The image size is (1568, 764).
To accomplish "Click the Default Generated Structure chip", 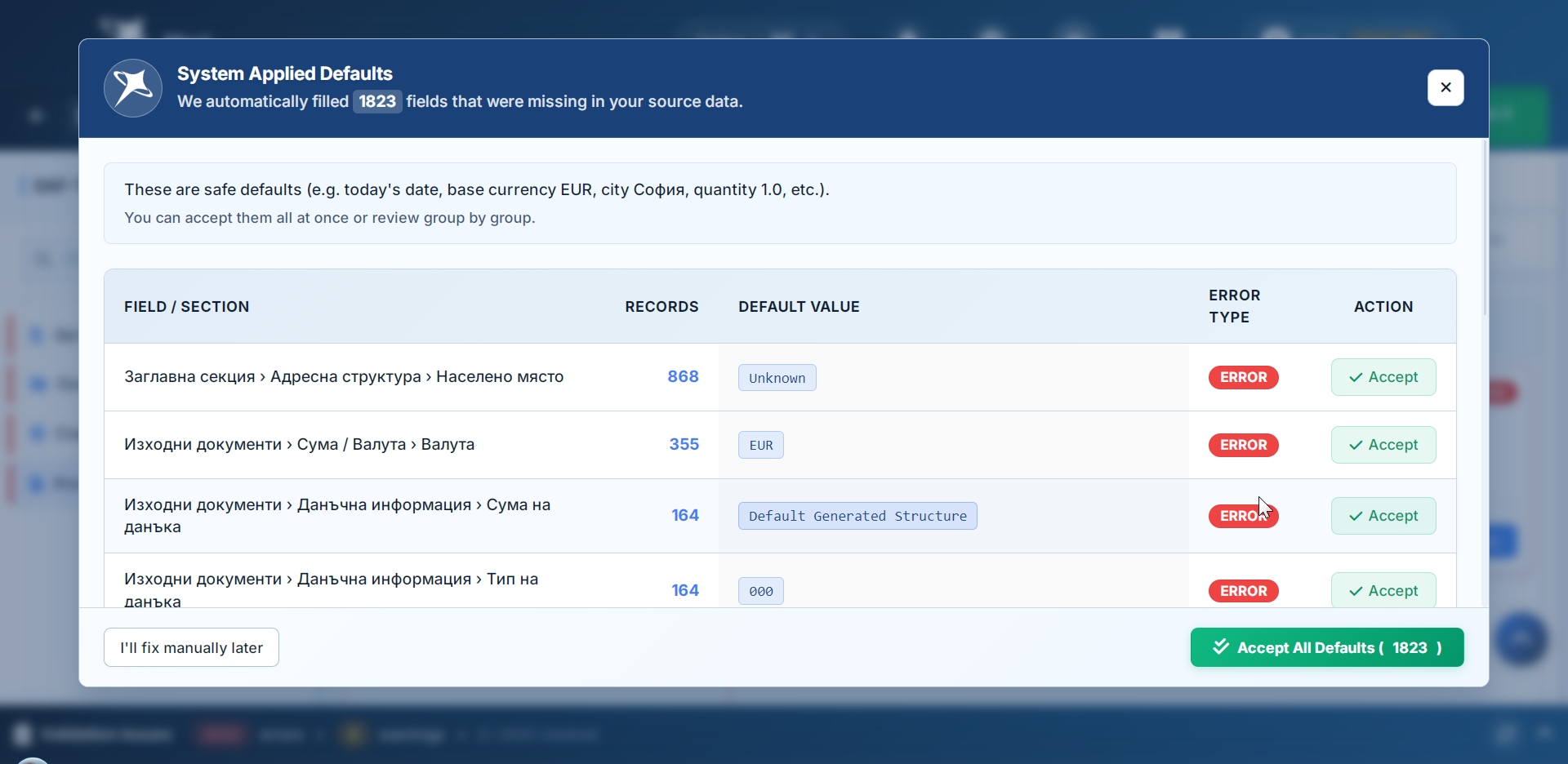I will [857, 516].
